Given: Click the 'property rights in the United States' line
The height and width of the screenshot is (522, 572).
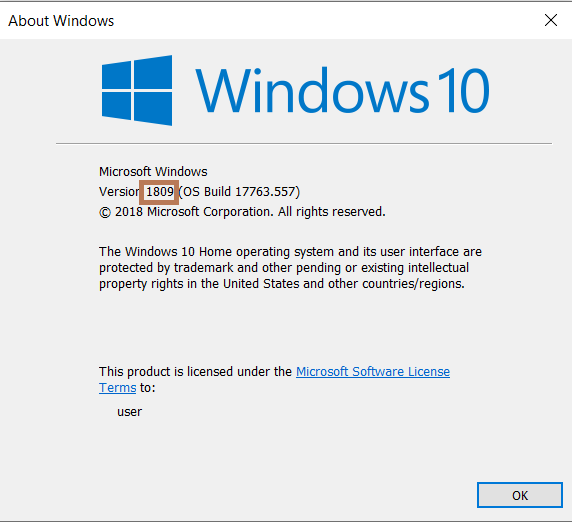Looking at the screenshot, I should tap(282, 284).
